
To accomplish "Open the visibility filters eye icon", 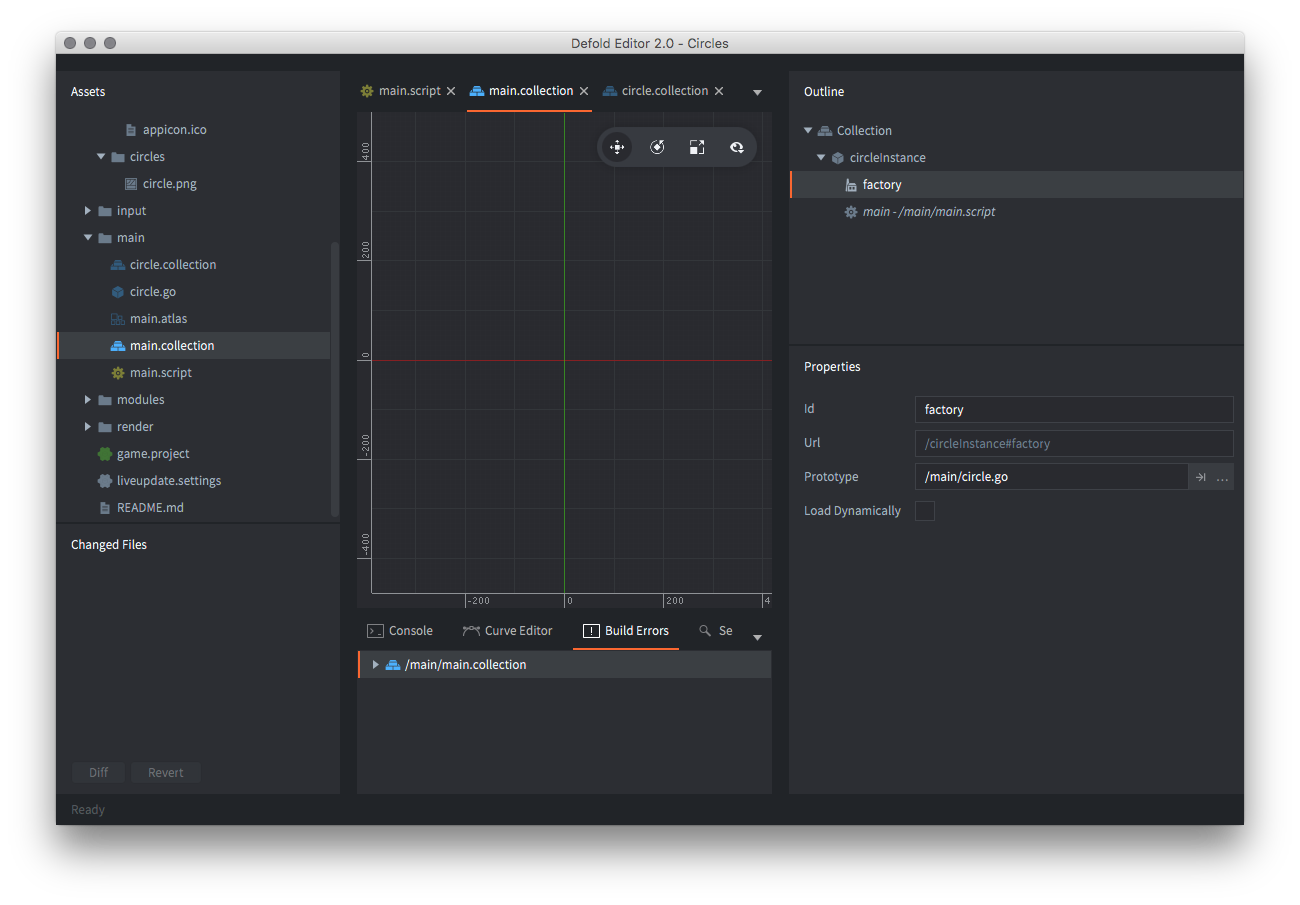I will tap(737, 148).
